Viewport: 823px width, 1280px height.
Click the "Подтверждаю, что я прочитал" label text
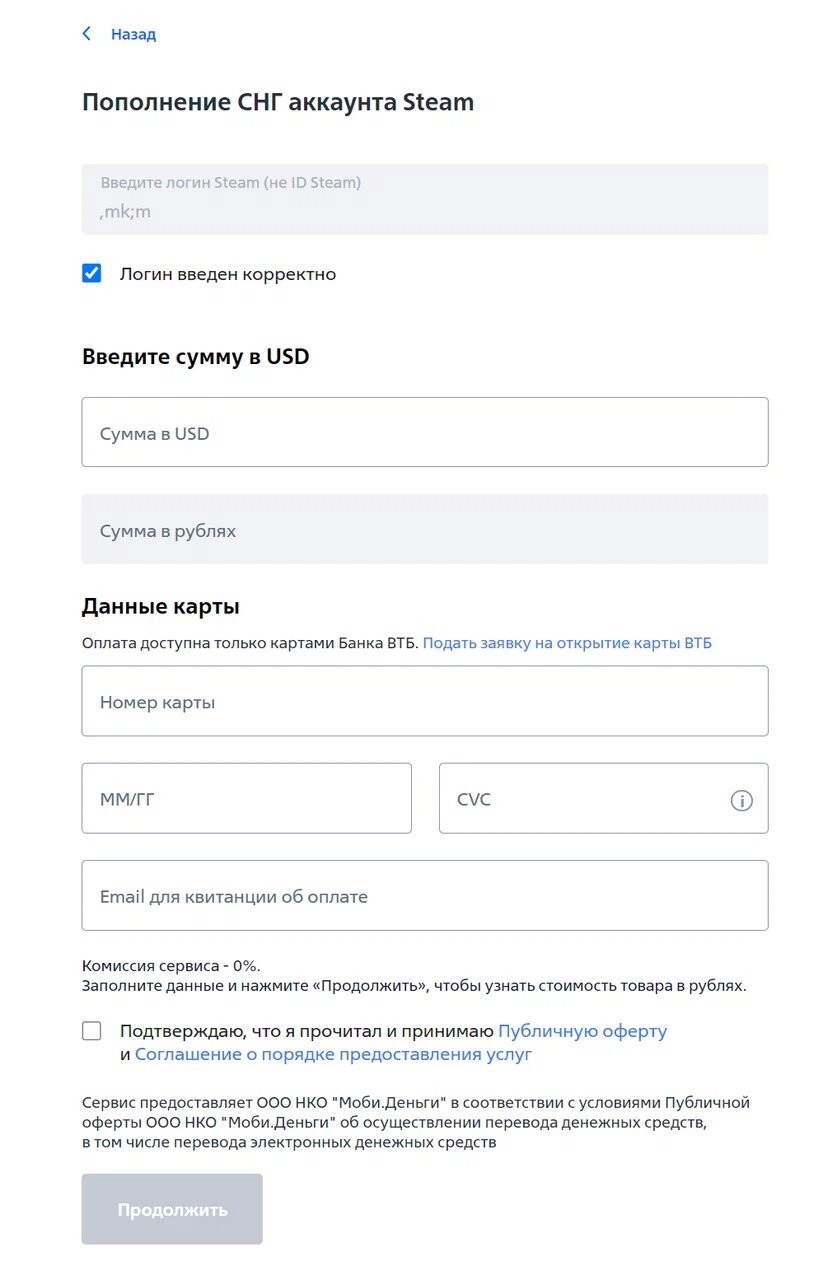[307, 1031]
